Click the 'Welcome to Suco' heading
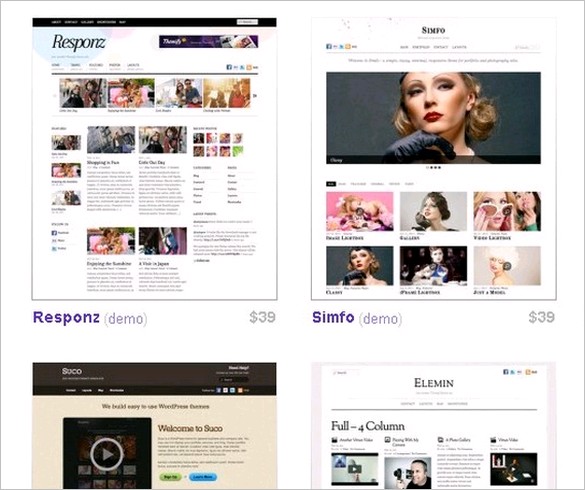 click(x=190, y=428)
